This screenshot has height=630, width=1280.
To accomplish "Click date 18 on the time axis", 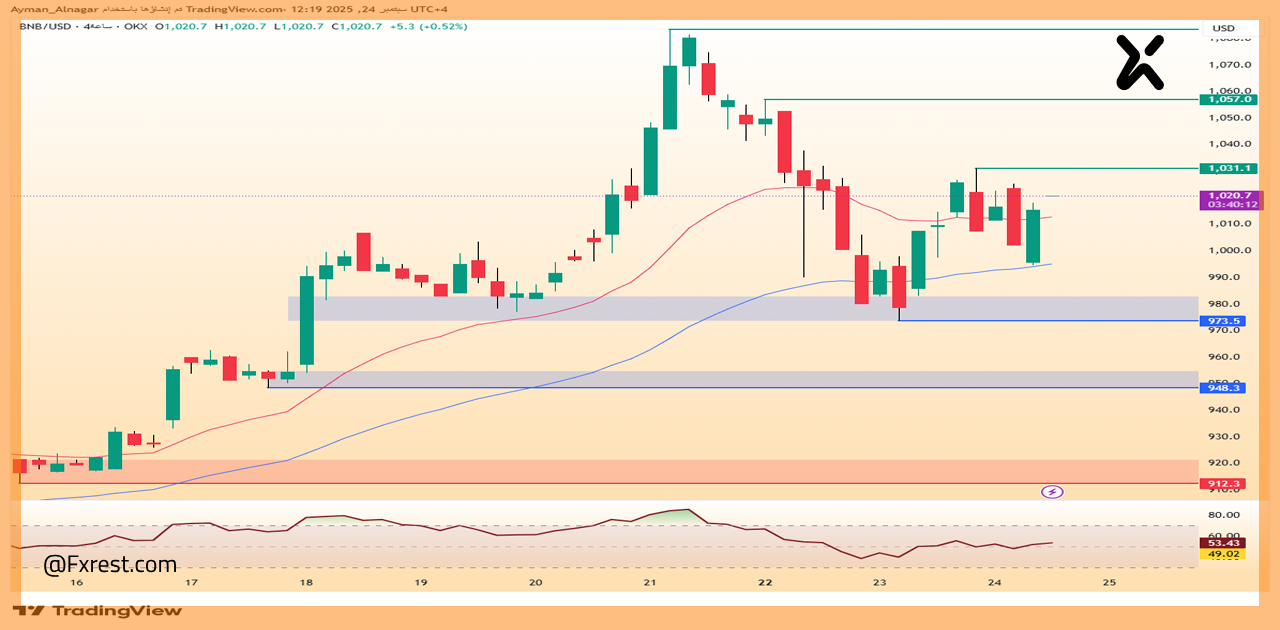I will [306, 582].
